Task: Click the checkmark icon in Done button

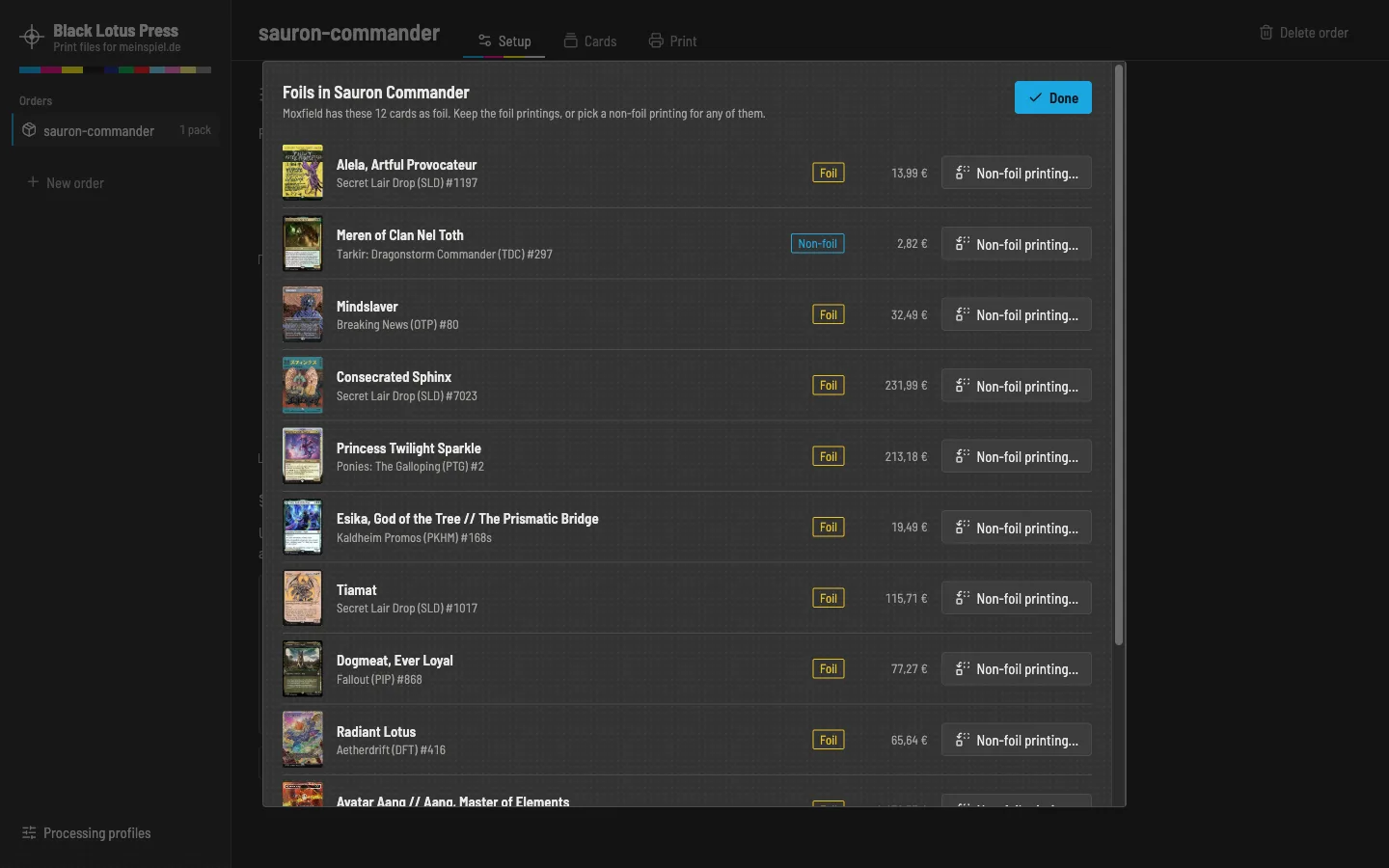Action: [x=1035, y=98]
